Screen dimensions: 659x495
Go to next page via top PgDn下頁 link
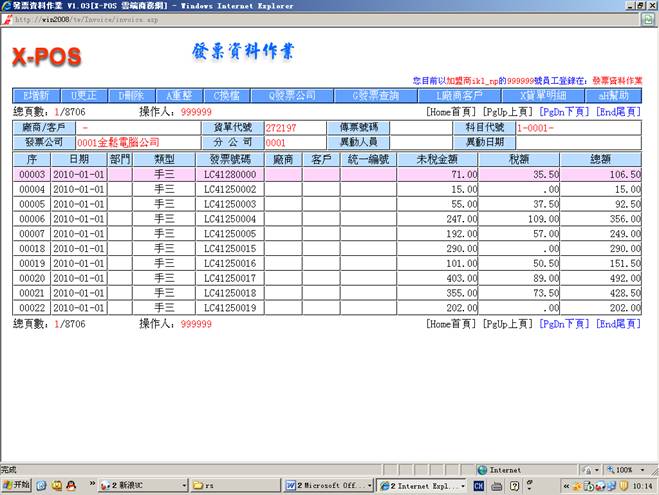564,112
